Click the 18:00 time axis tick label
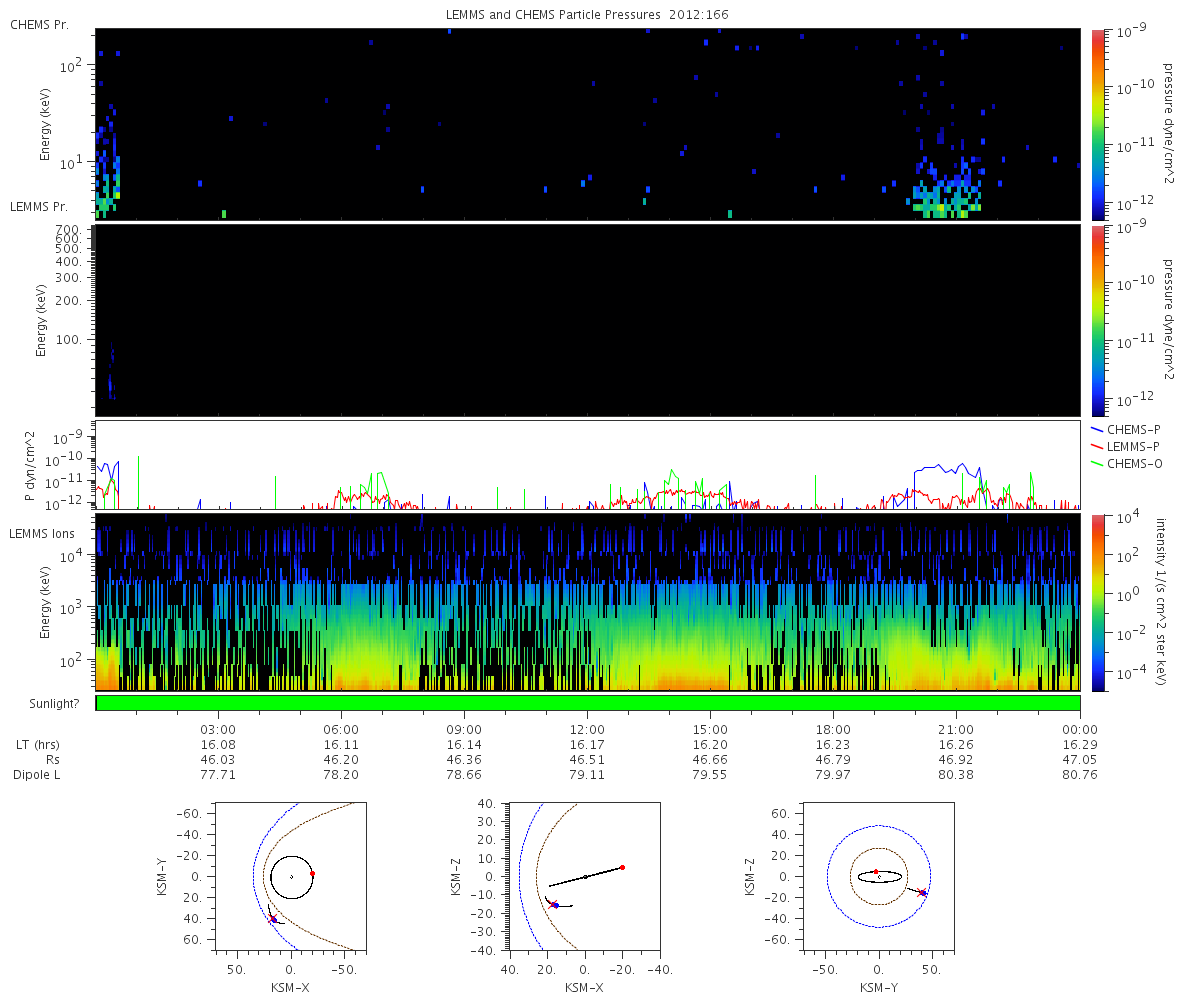 point(833,729)
